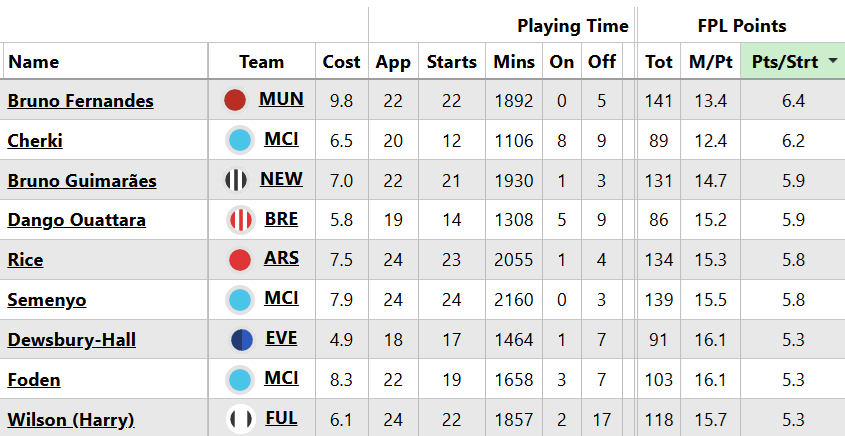Sort by Name column header
This screenshot has height=436, width=845.
(34, 62)
